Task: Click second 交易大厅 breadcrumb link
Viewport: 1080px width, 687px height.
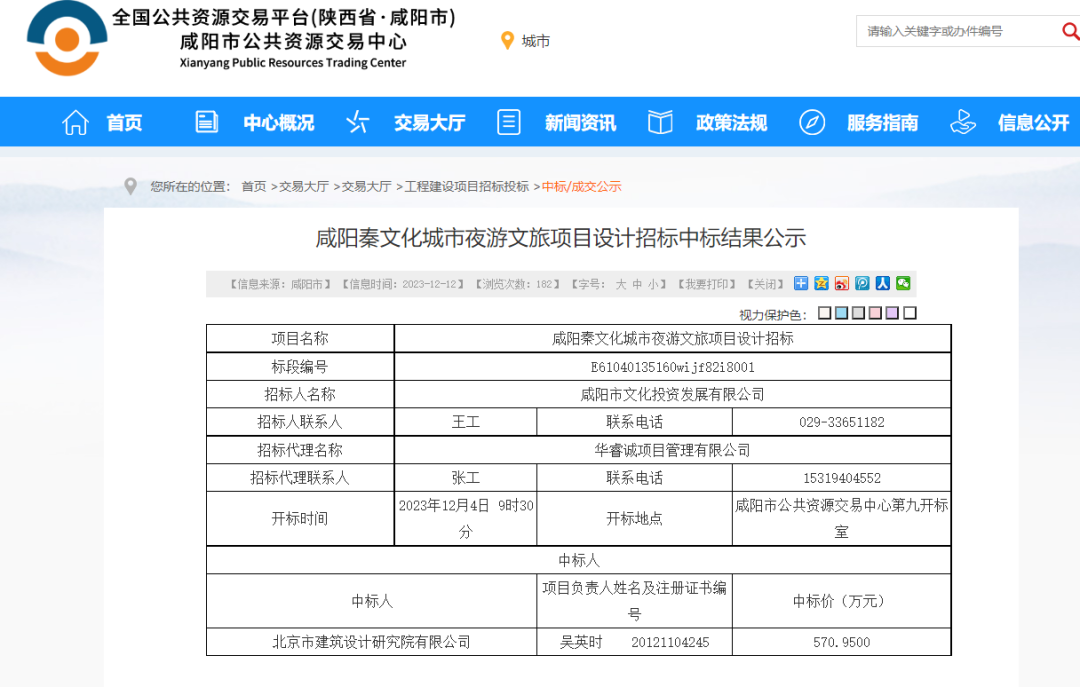Action: click(x=366, y=186)
